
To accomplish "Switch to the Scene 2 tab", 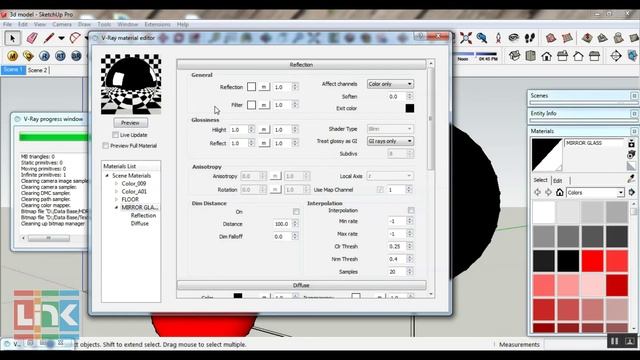I will (x=38, y=70).
